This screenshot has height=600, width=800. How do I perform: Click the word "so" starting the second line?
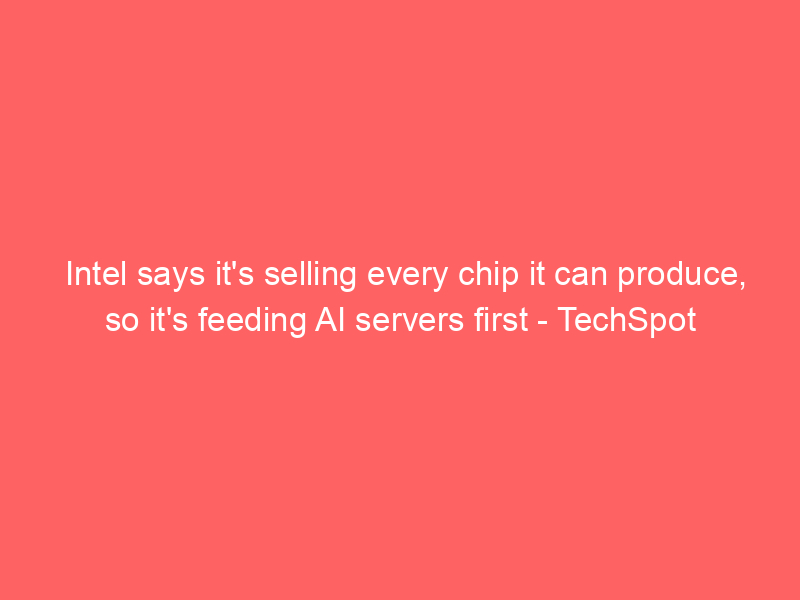(x=122, y=322)
